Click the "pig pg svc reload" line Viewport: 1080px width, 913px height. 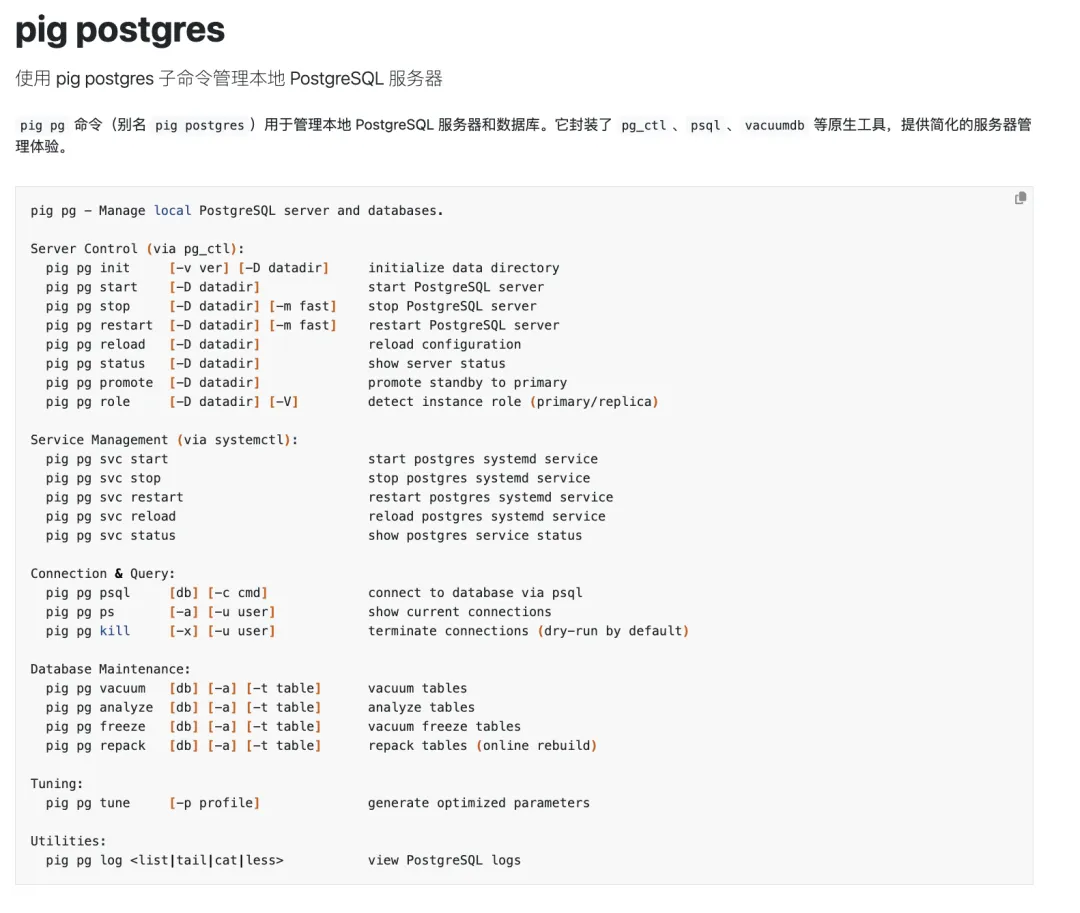click(110, 517)
